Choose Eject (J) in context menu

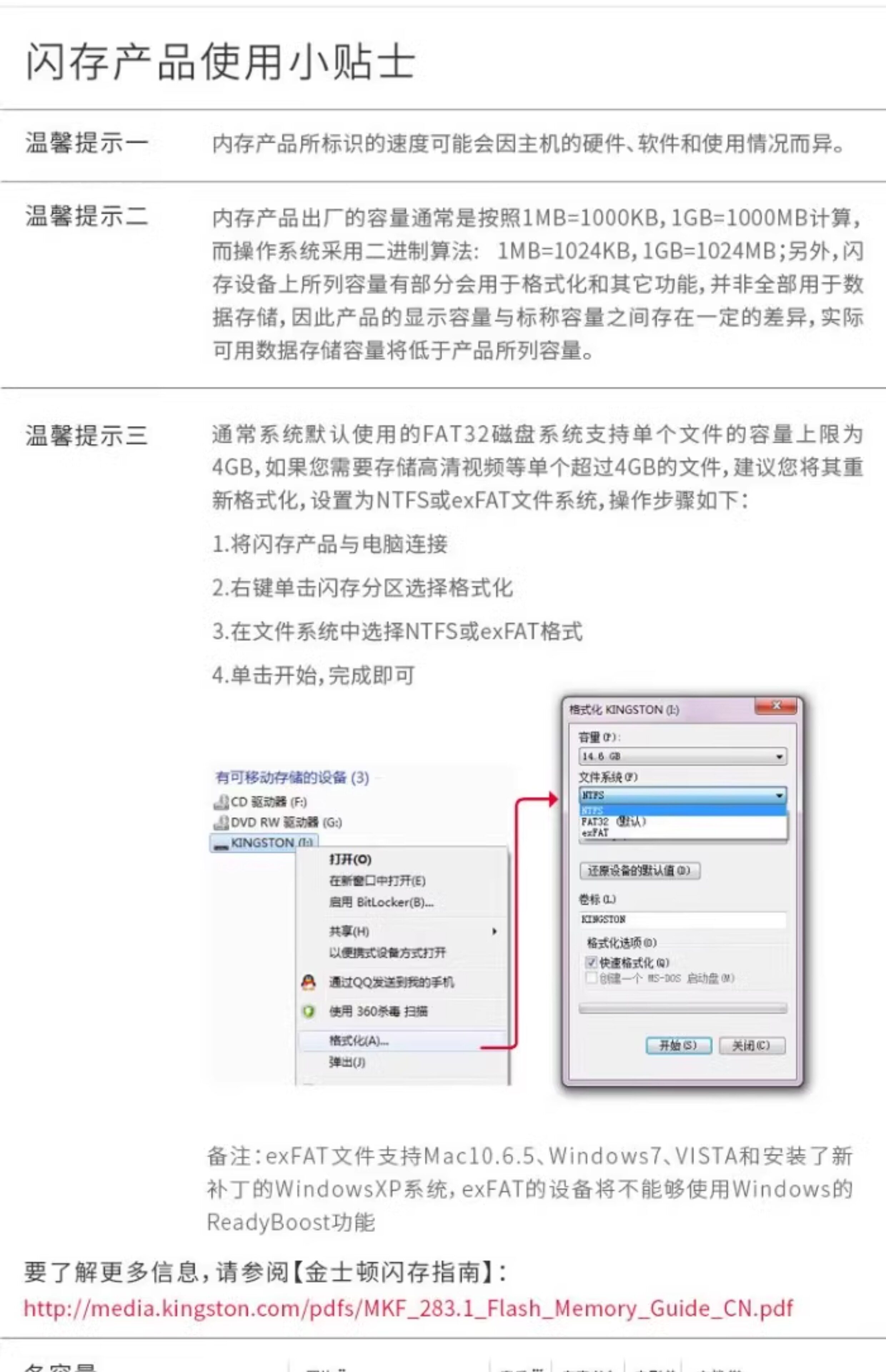[347, 1062]
